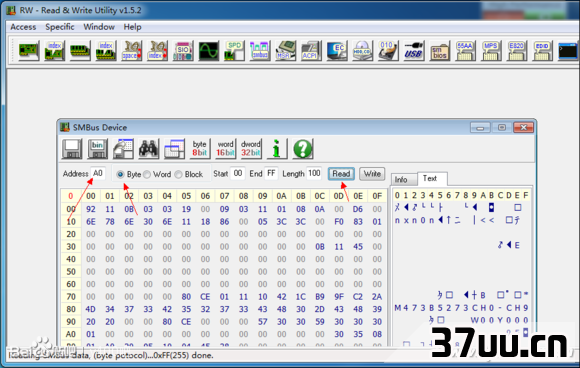Open the EDID icon
Image resolution: width=580 pixels, height=368 pixels.
tap(542, 51)
